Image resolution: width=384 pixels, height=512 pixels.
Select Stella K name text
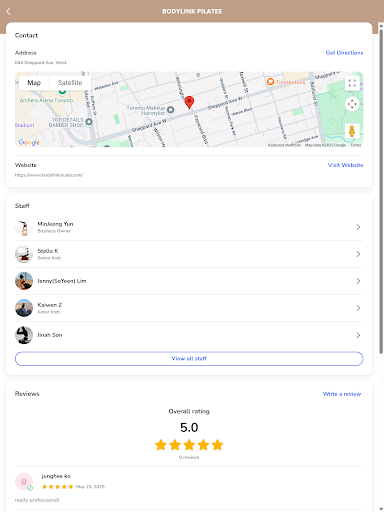tap(48, 251)
